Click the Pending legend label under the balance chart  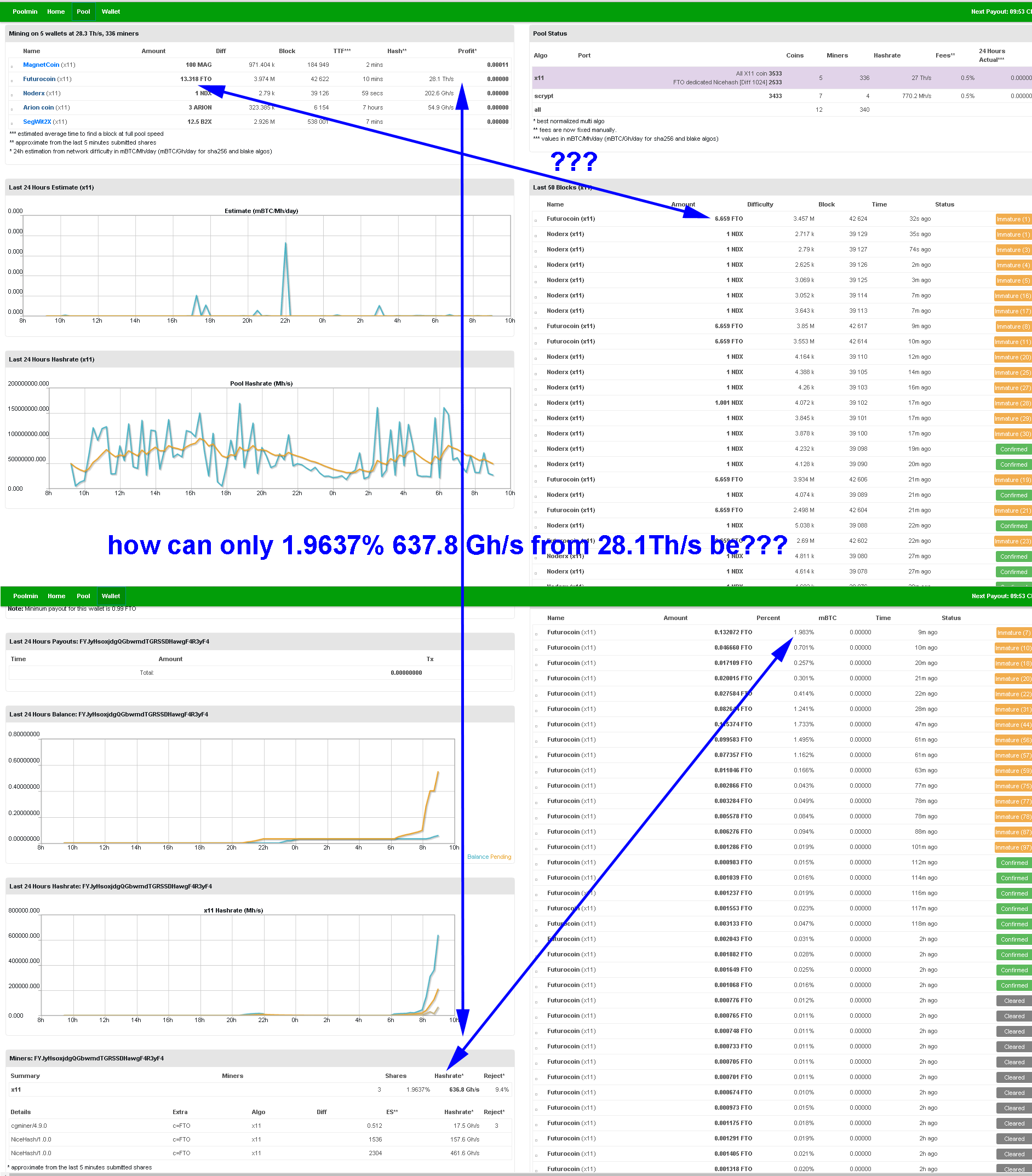click(501, 857)
